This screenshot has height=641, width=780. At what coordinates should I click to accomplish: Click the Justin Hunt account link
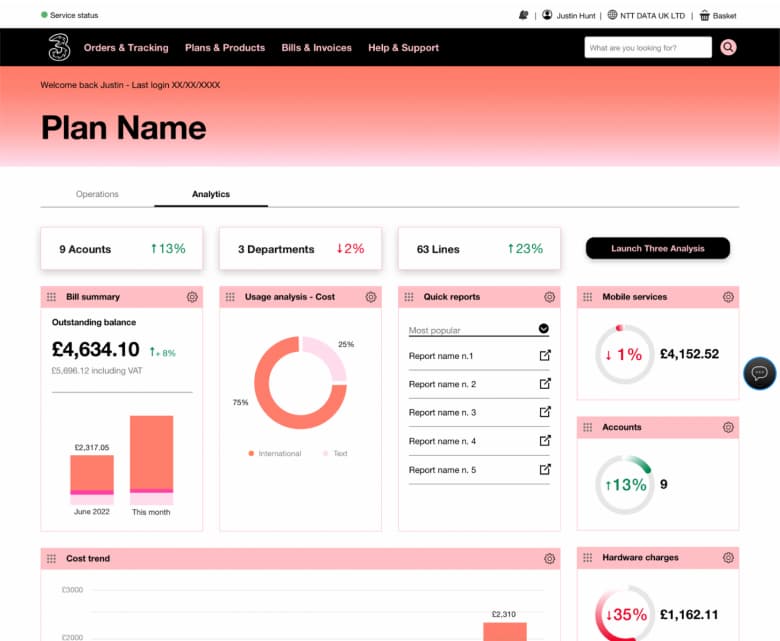(x=576, y=16)
